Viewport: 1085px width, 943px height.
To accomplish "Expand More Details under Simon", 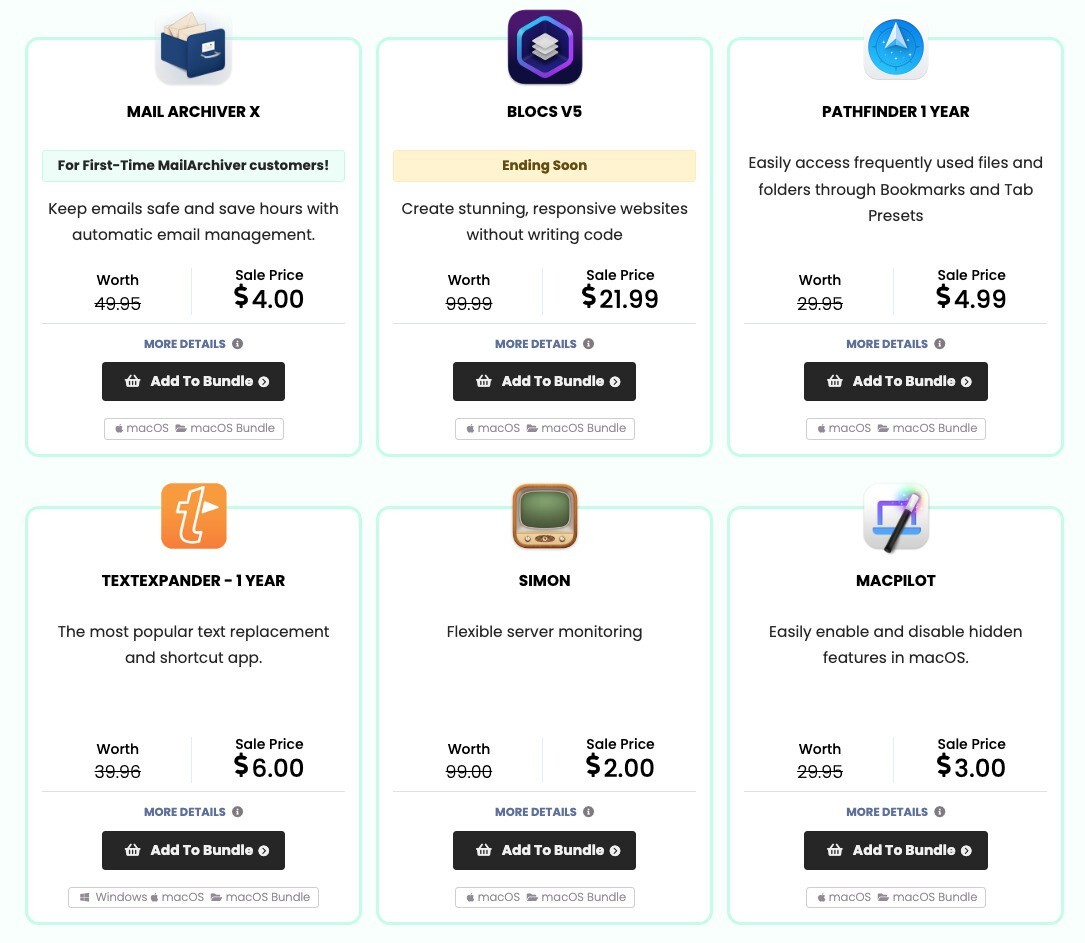I will [536, 811].
